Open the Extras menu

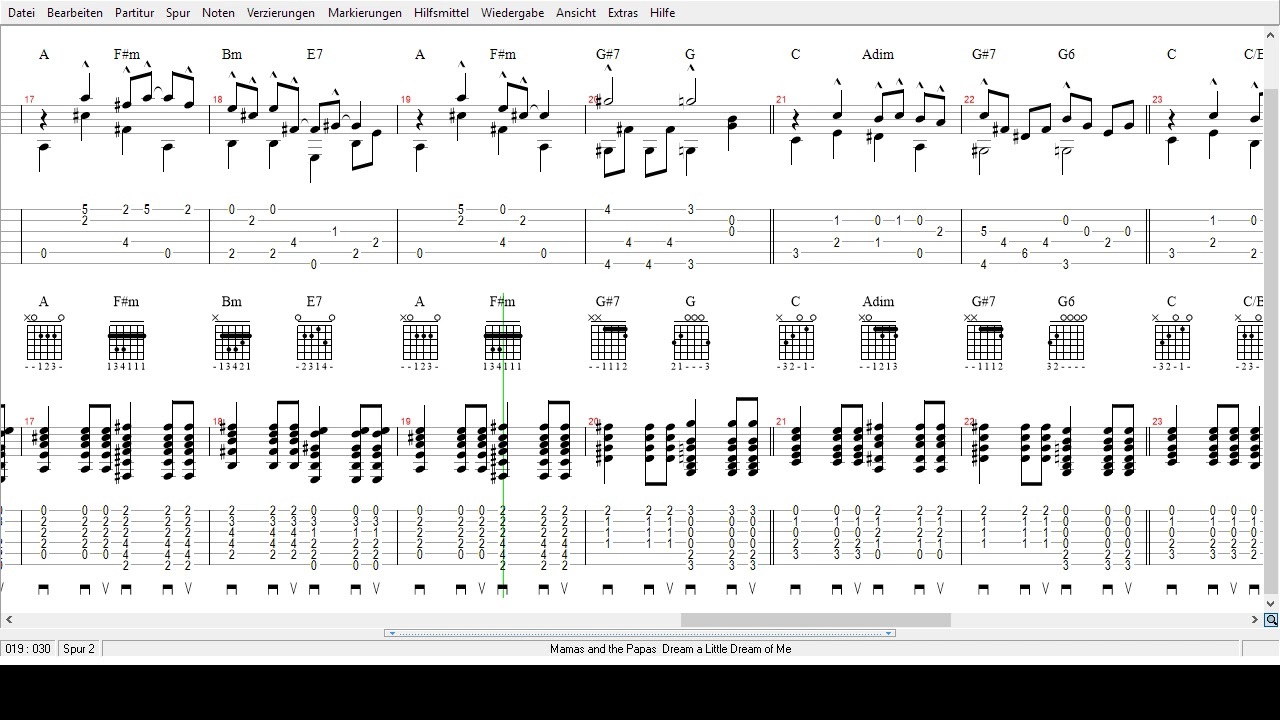tap(622, 13)
